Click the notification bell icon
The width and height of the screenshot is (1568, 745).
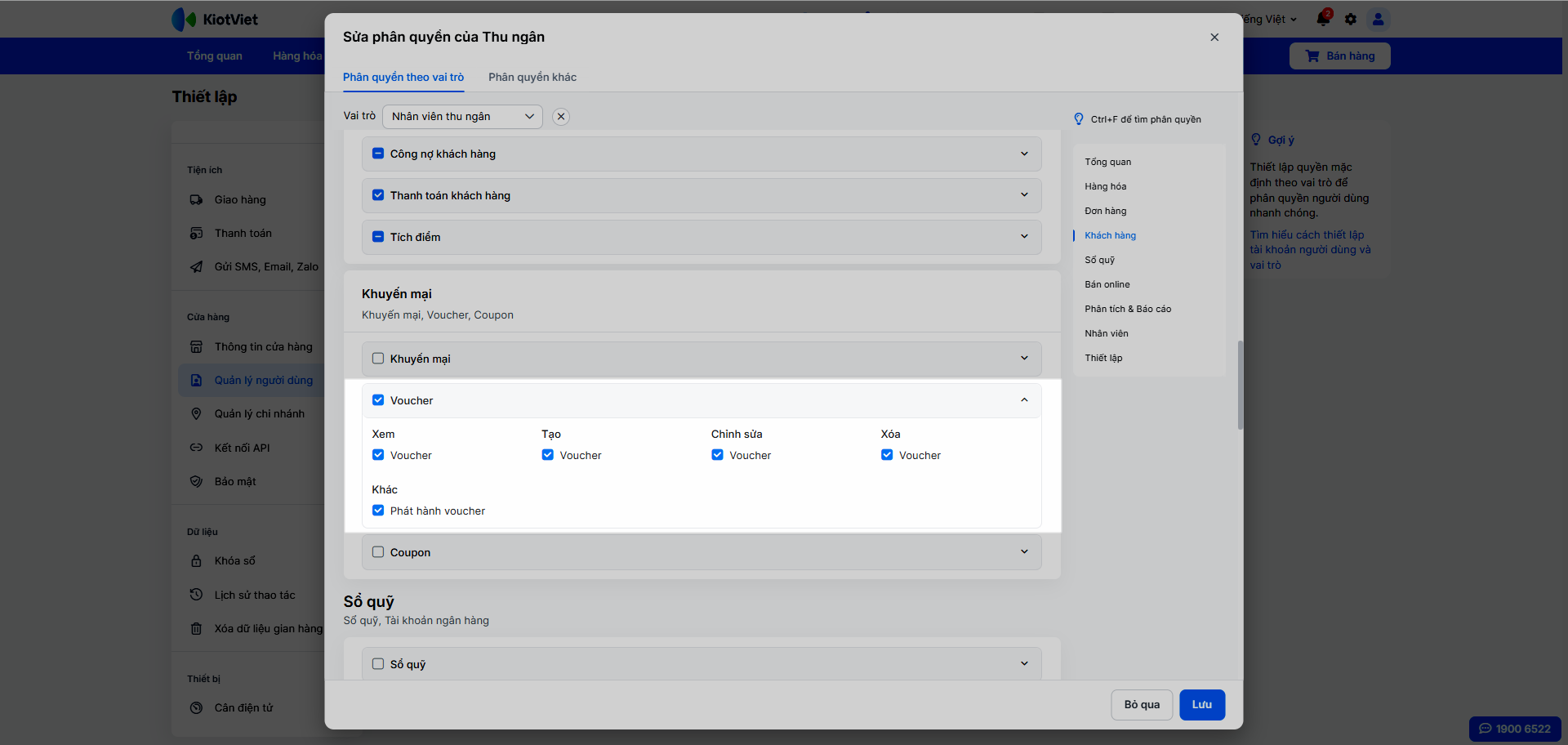coord(1323,19)
